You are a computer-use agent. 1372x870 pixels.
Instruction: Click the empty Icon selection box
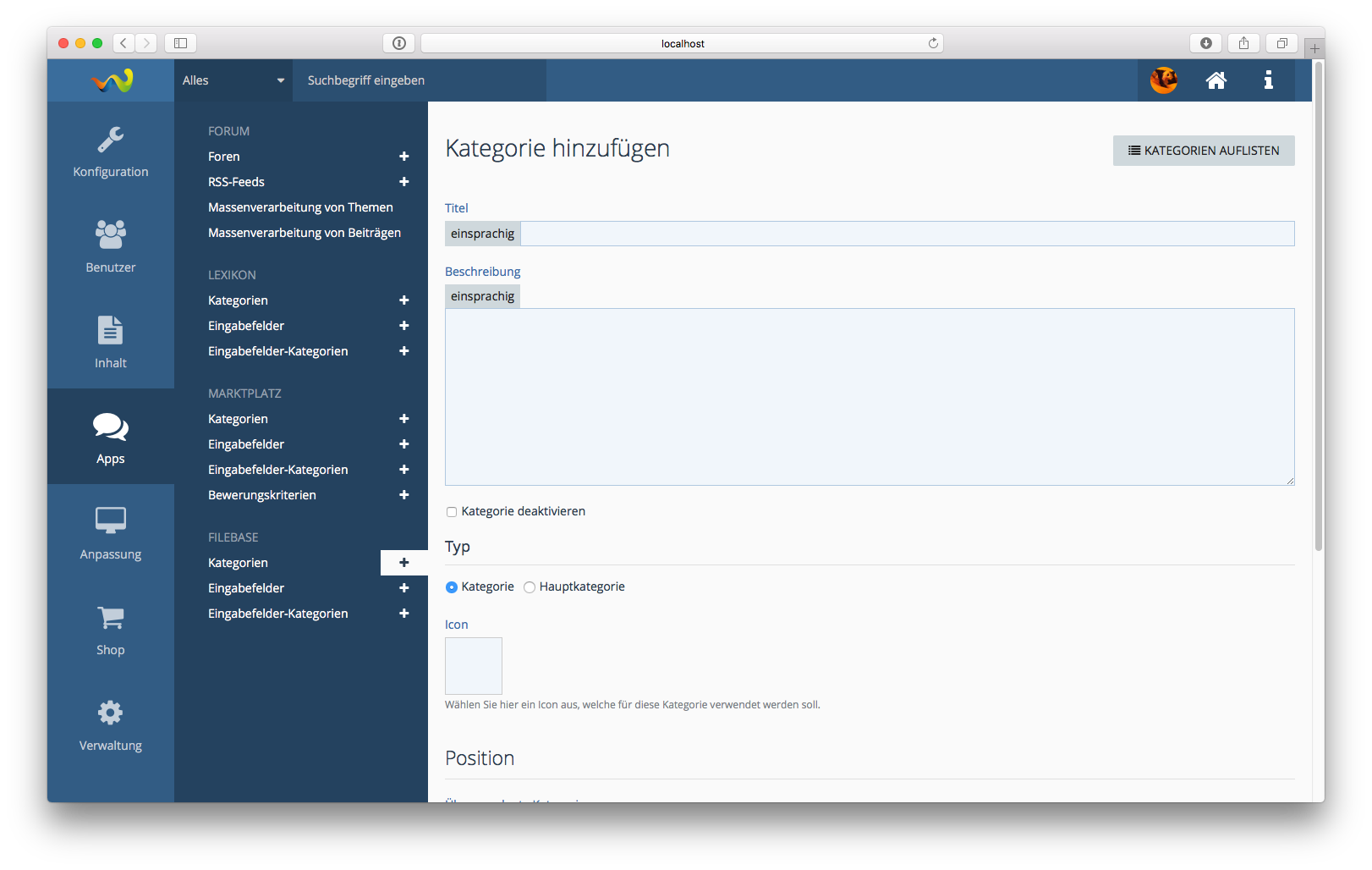pyautogui.click(x=474, y=666)
